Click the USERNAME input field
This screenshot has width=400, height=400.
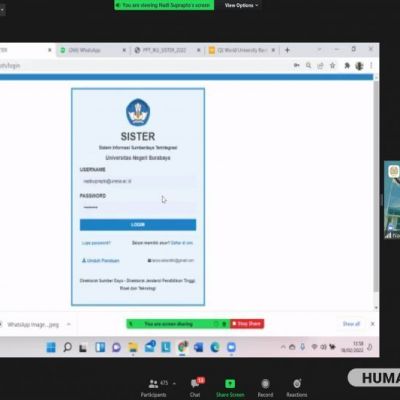click(x=138, y=181)
